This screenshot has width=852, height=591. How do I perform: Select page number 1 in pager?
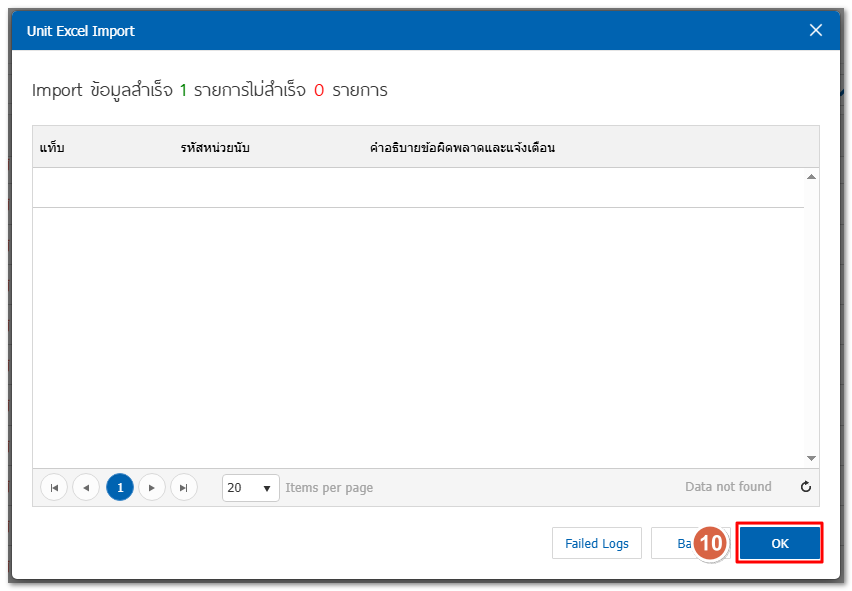(x=119, y=488)
